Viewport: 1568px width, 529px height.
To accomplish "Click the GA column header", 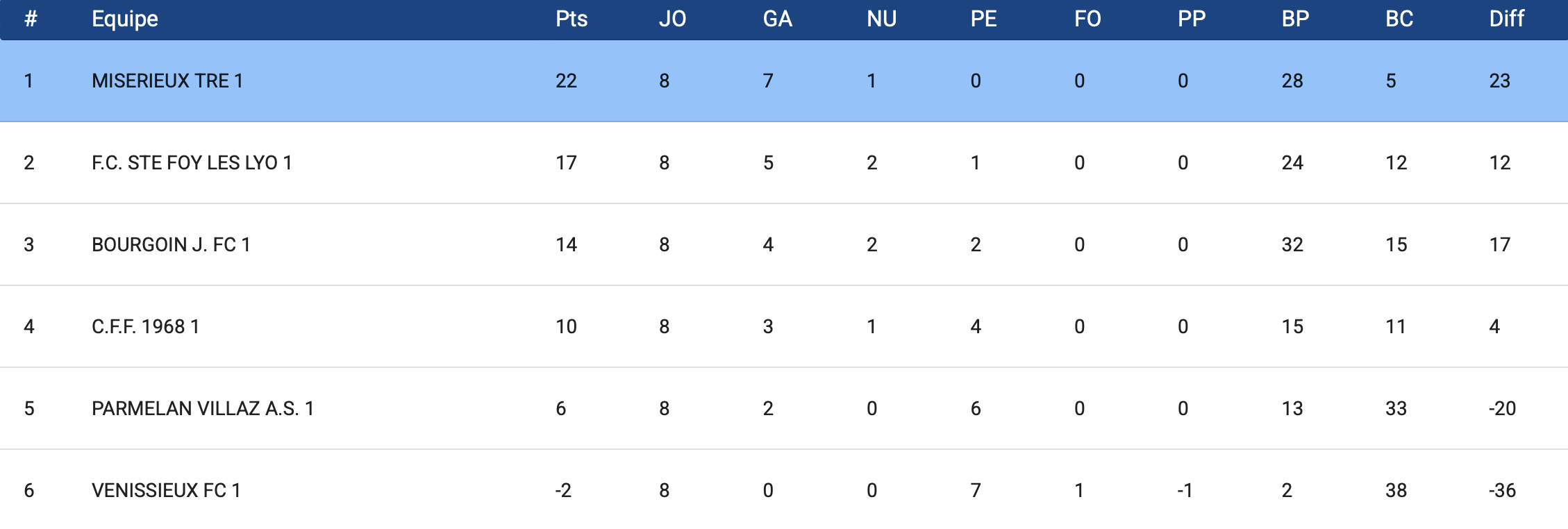I will [778, 19].
